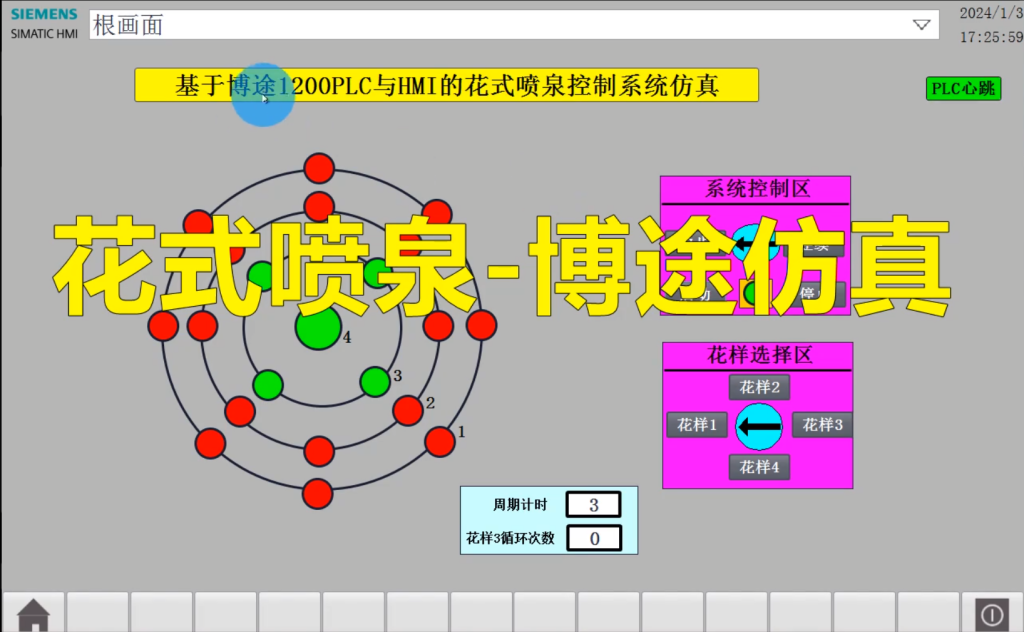The width and height of the screenshot is (1024, 632).
Task: Click the 周期计时 value field
Action: pyautogui.click(x=594, y=504)
